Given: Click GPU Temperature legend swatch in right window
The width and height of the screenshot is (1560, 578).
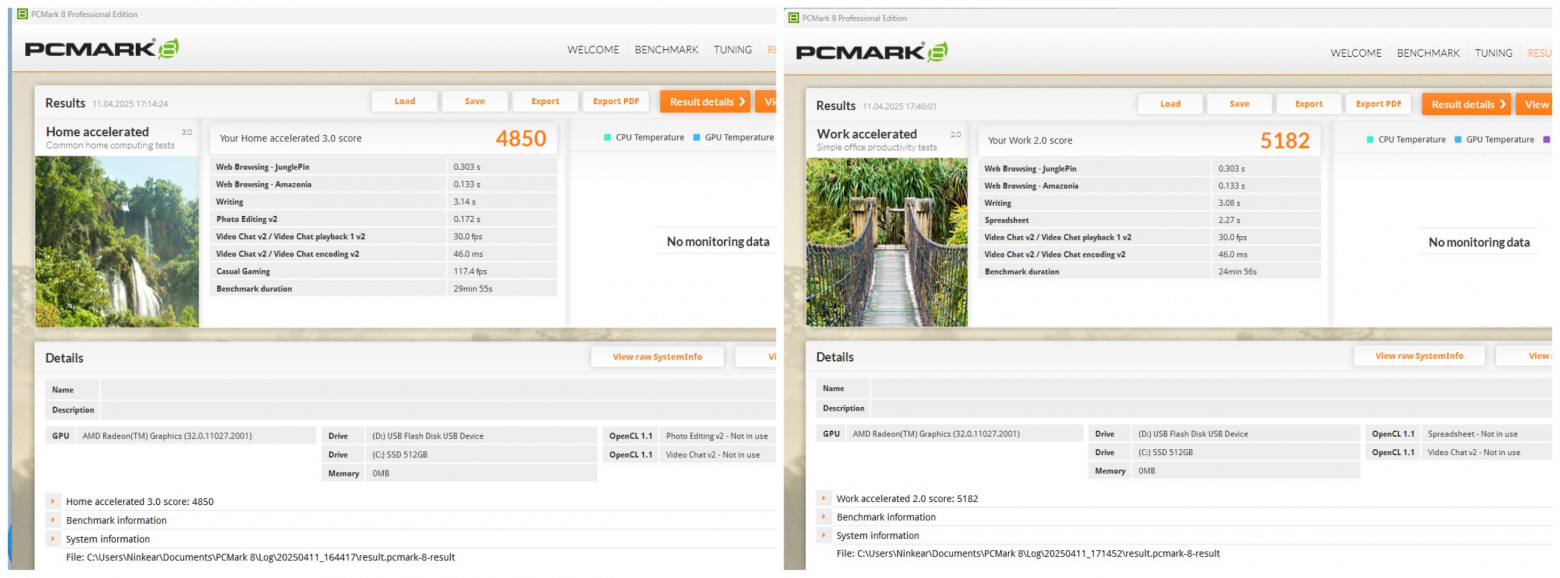Looking at the screenshot, I should coord(1458,140).
